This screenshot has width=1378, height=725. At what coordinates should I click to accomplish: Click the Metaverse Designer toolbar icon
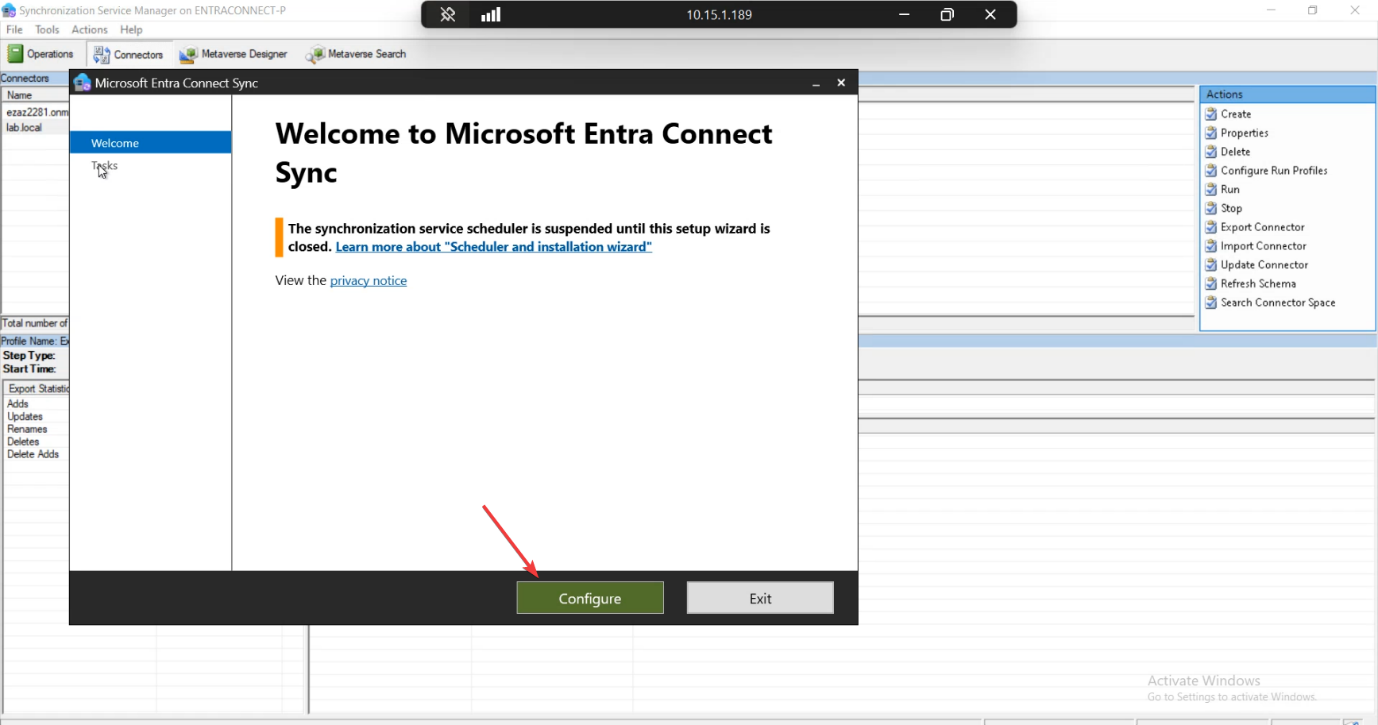pyautogui.click(x=188, y=55)
